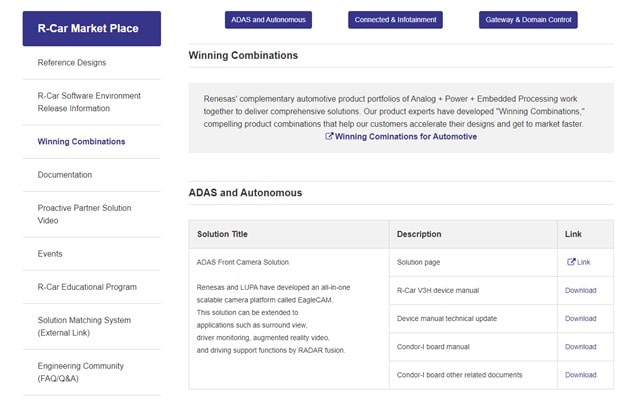Click the ADAS and Autonomous button
Image resolution: width=624 pixels, height=400 pixels.
(x=269, y=20)
